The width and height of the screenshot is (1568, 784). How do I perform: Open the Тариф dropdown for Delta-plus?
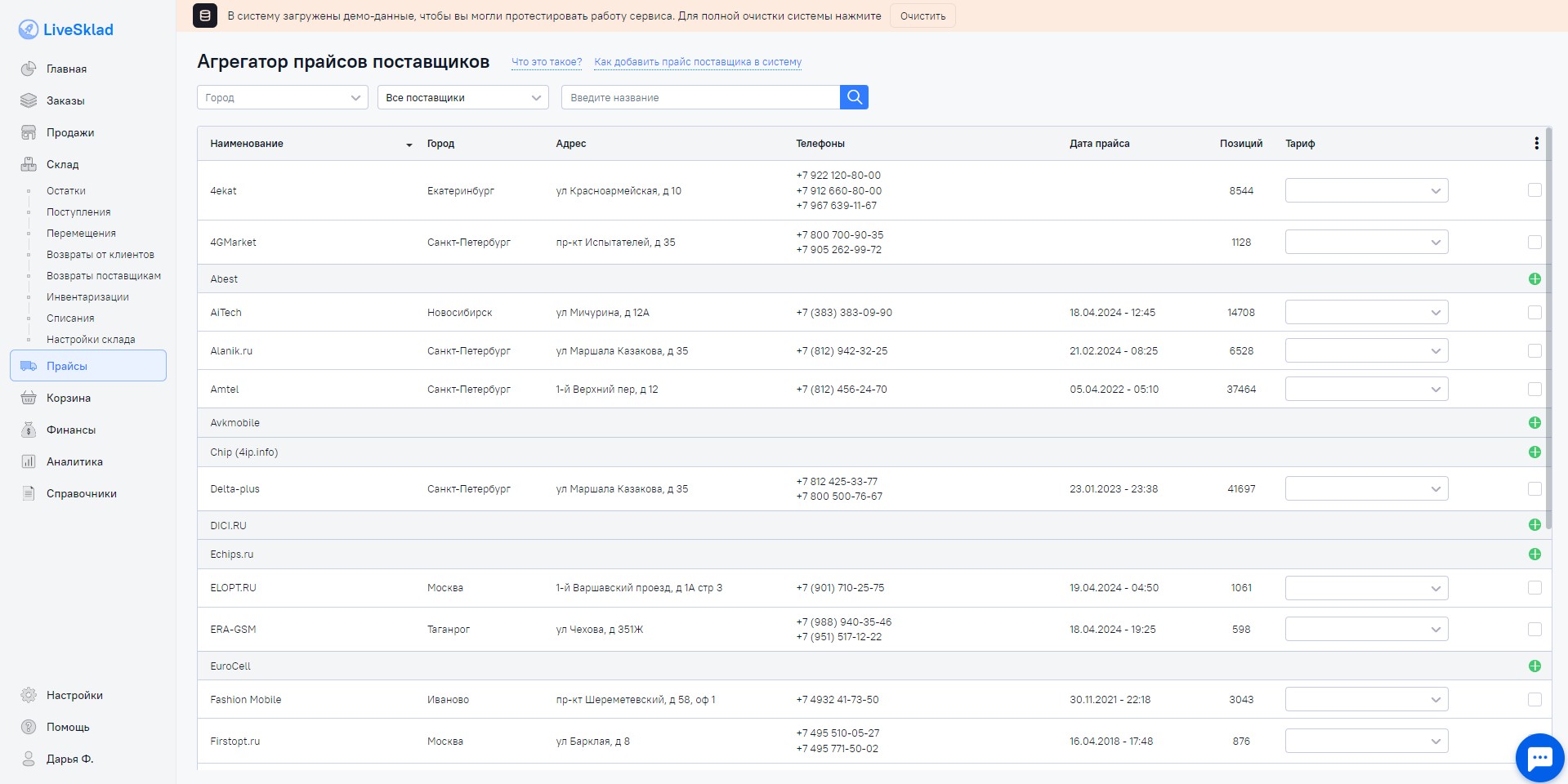(1366, 488)
